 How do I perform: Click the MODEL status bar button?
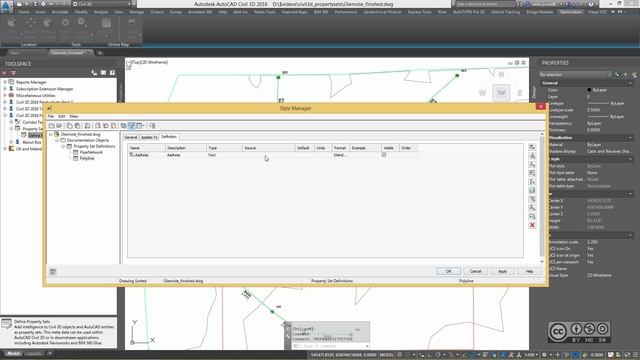pos(386,355)
